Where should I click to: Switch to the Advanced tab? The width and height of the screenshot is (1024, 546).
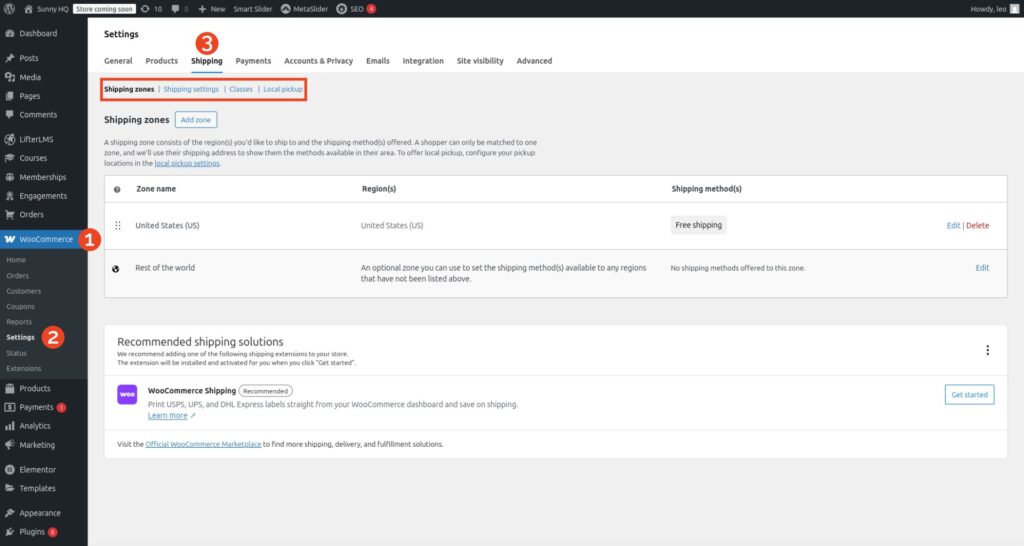coord(534,61)
